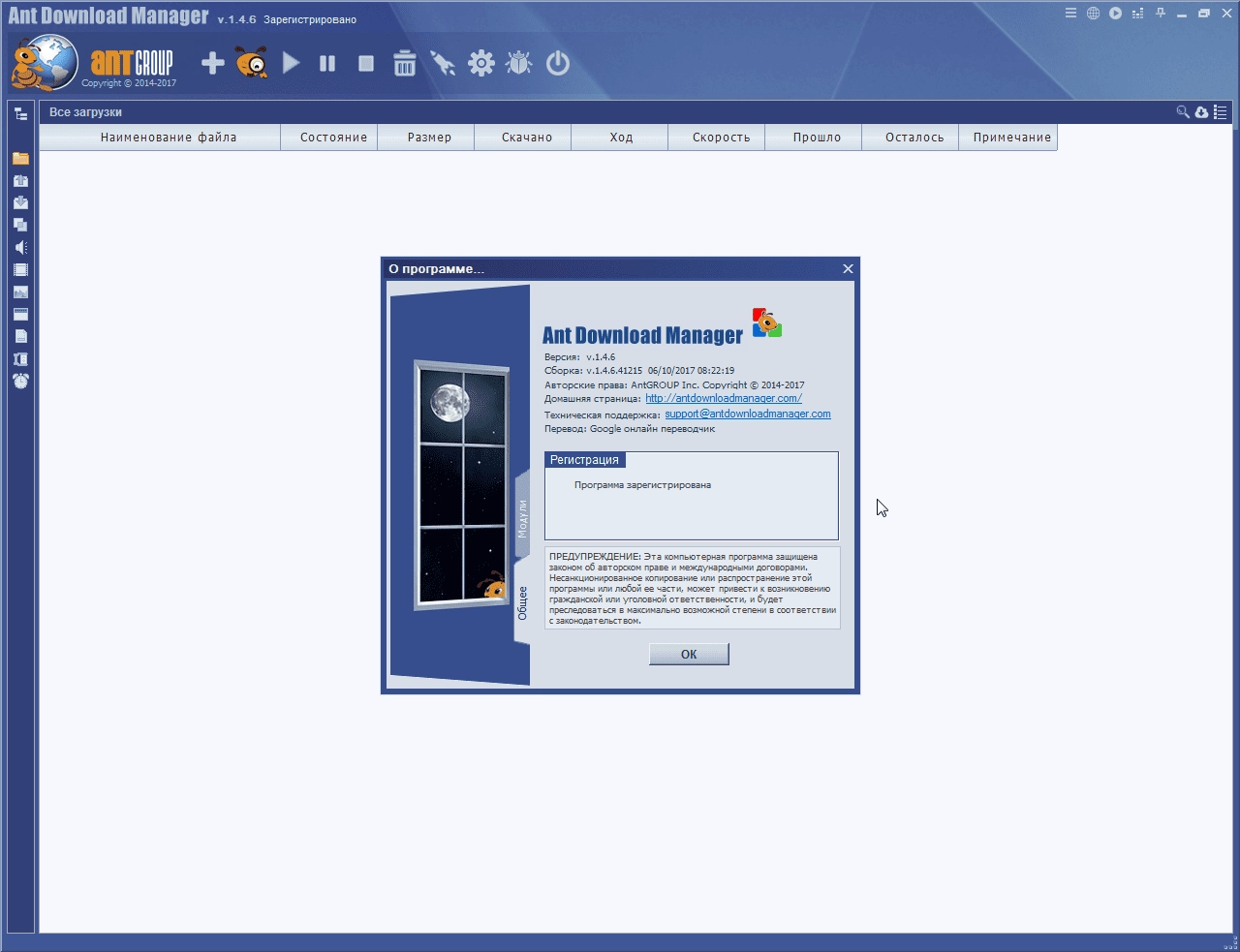Image resolution: width=1240 pixels, height=952 pixels.
Task: Select the upload tray arrow sidebar icon
Action: 20,180
